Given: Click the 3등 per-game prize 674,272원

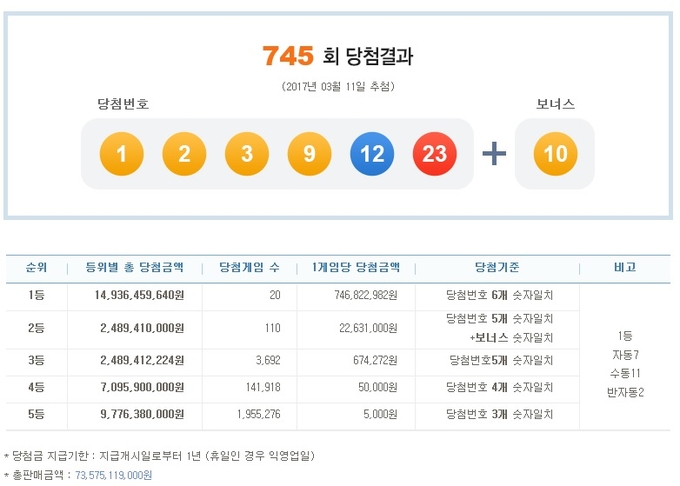Looking at the screenshot, I should pyautogui.click(x=369, y=359).
